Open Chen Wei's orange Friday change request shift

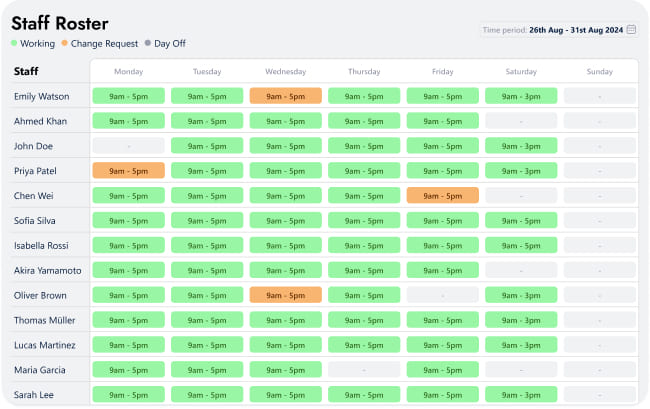[x=443, y=196]
